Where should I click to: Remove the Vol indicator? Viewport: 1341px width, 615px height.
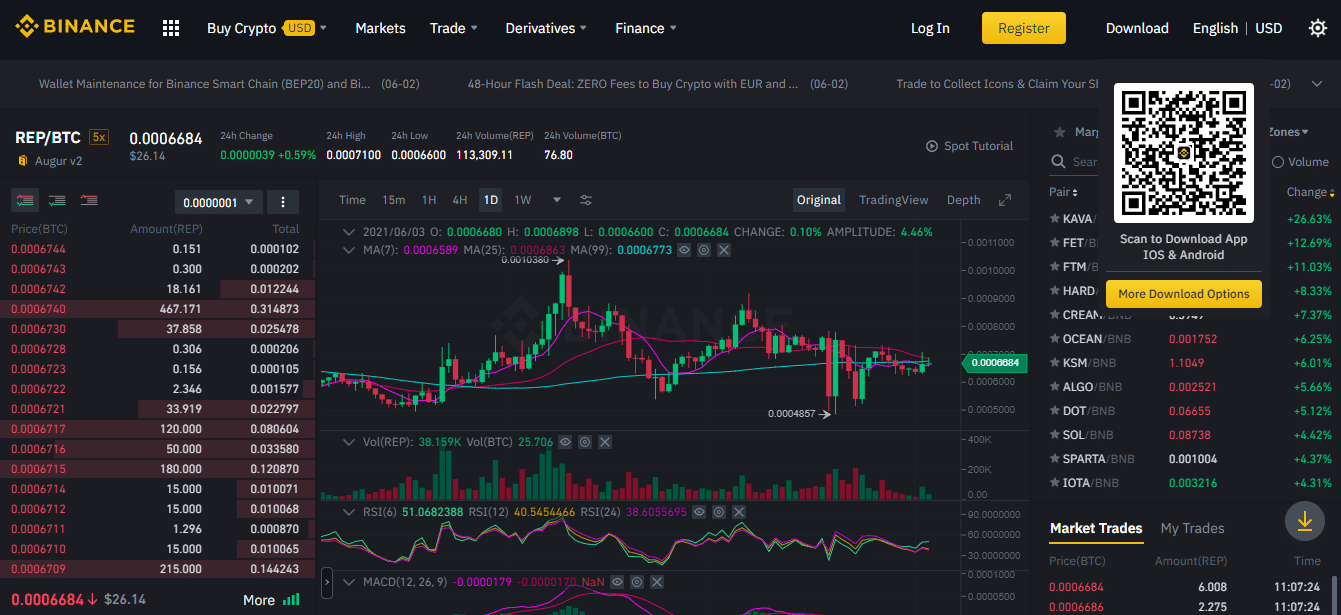click(x=605, y=441)
